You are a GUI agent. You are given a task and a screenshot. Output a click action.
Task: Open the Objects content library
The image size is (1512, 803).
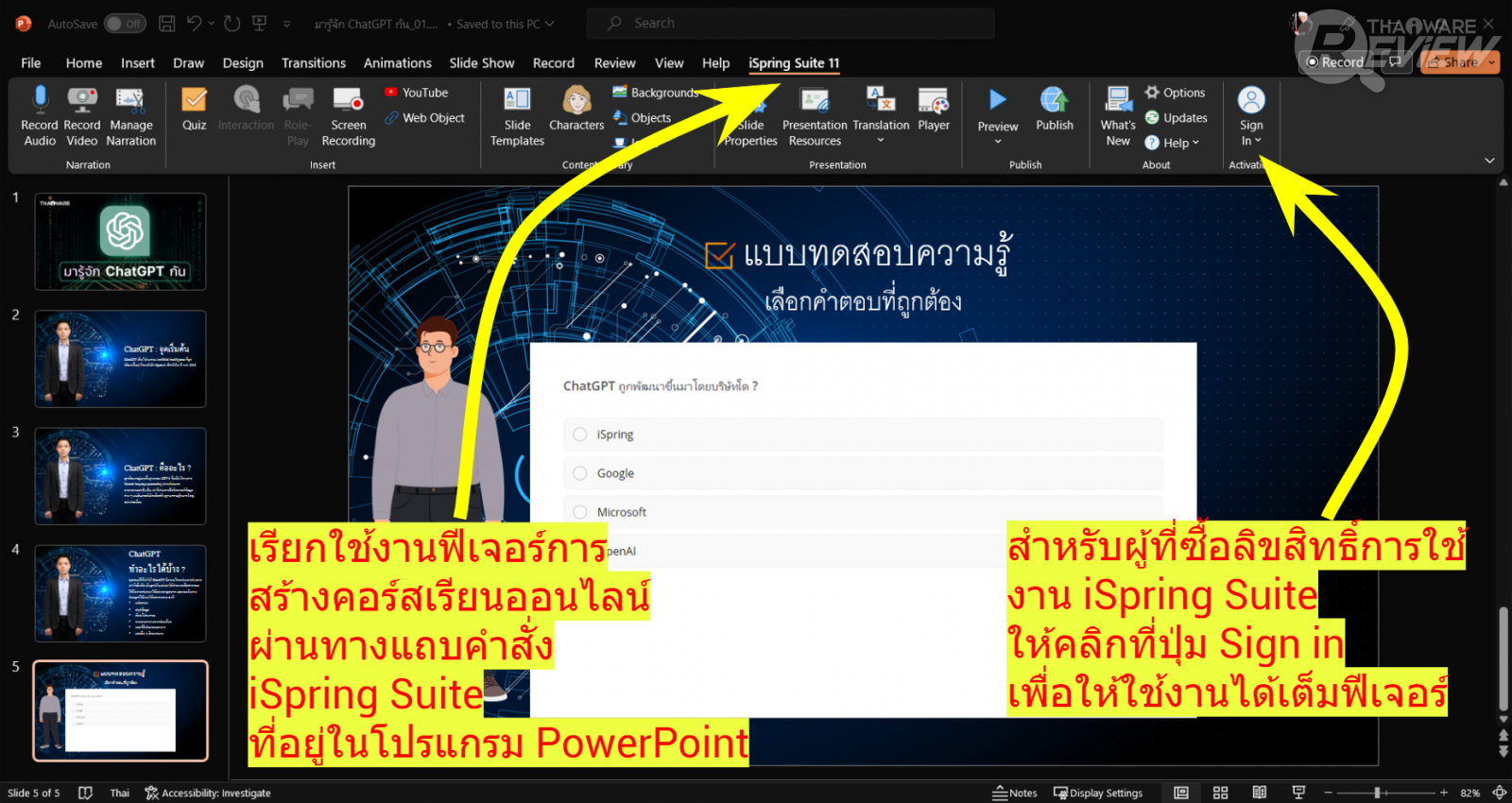click(x=643, y=118)
